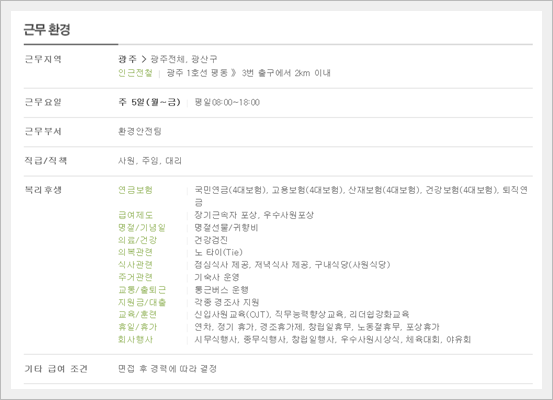Choose the 의복관련 category label
The height and width of the screenshot is (400, 553).
(x=135, y=252)
